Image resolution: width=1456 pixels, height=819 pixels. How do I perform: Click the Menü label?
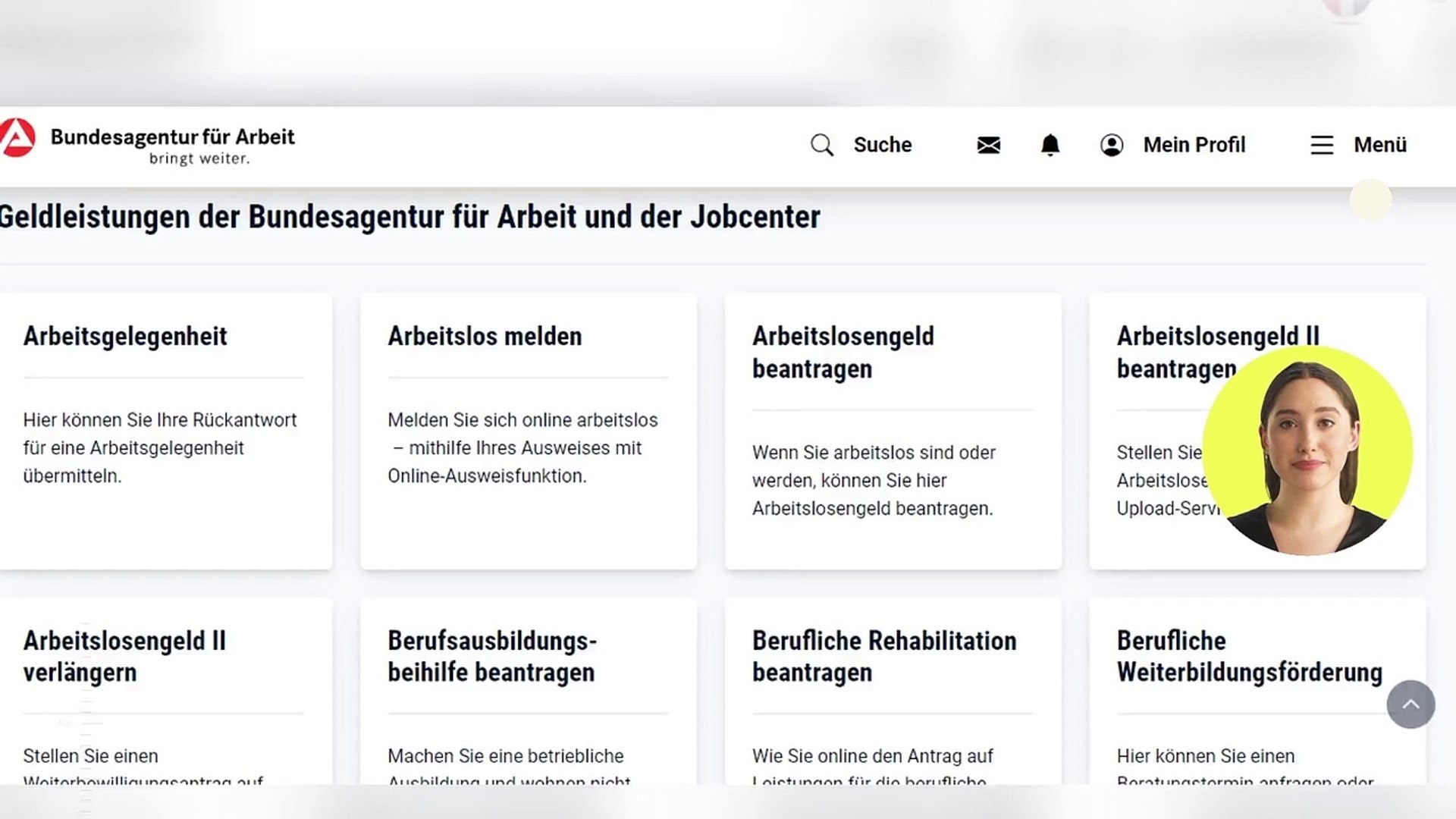tap(1380, 145)
